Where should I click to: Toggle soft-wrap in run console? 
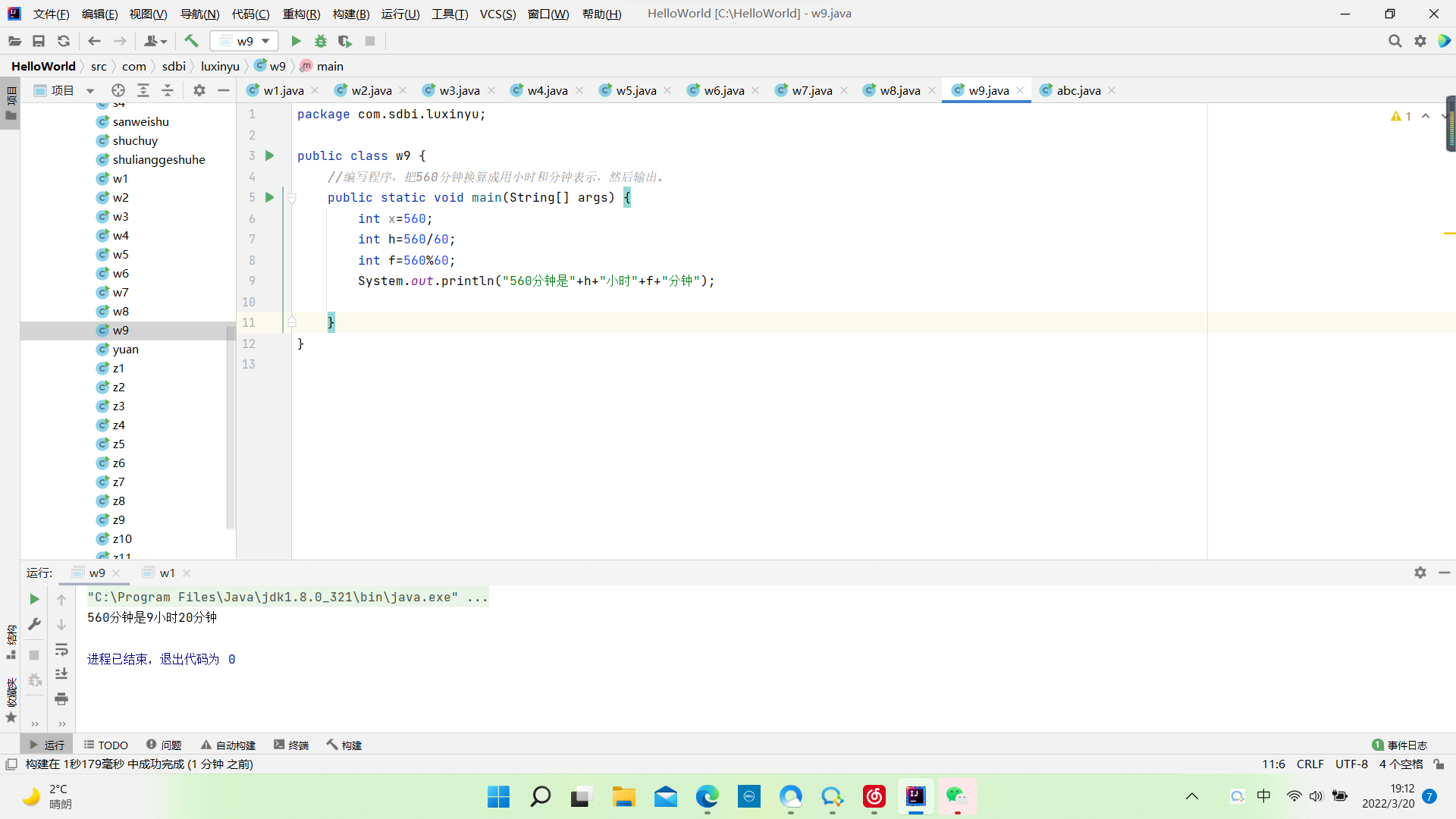point(61,649)
